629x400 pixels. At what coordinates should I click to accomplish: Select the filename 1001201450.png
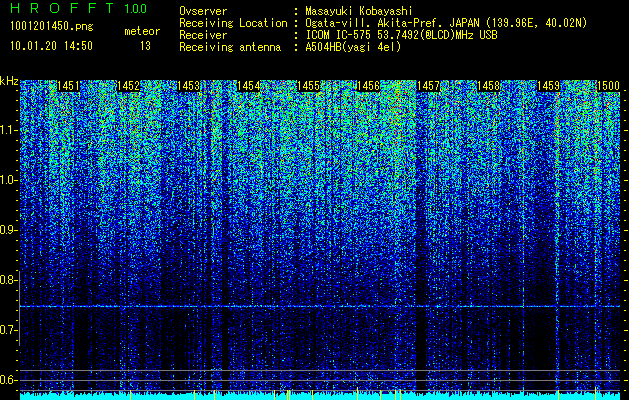pyautogui.click(x=52, y=27)
